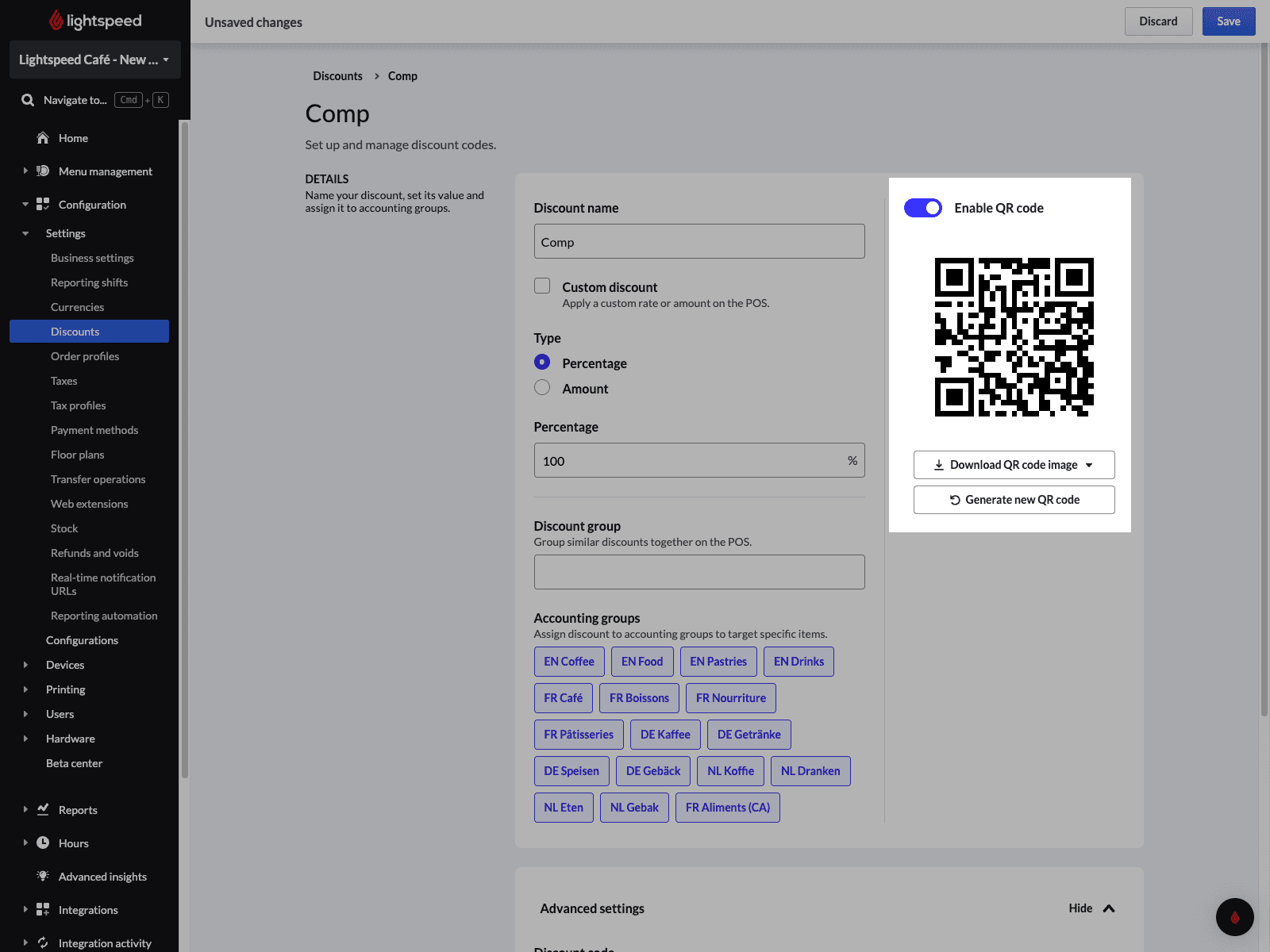
Task: Click the Configuration grid icon
Action: (43, 205)
